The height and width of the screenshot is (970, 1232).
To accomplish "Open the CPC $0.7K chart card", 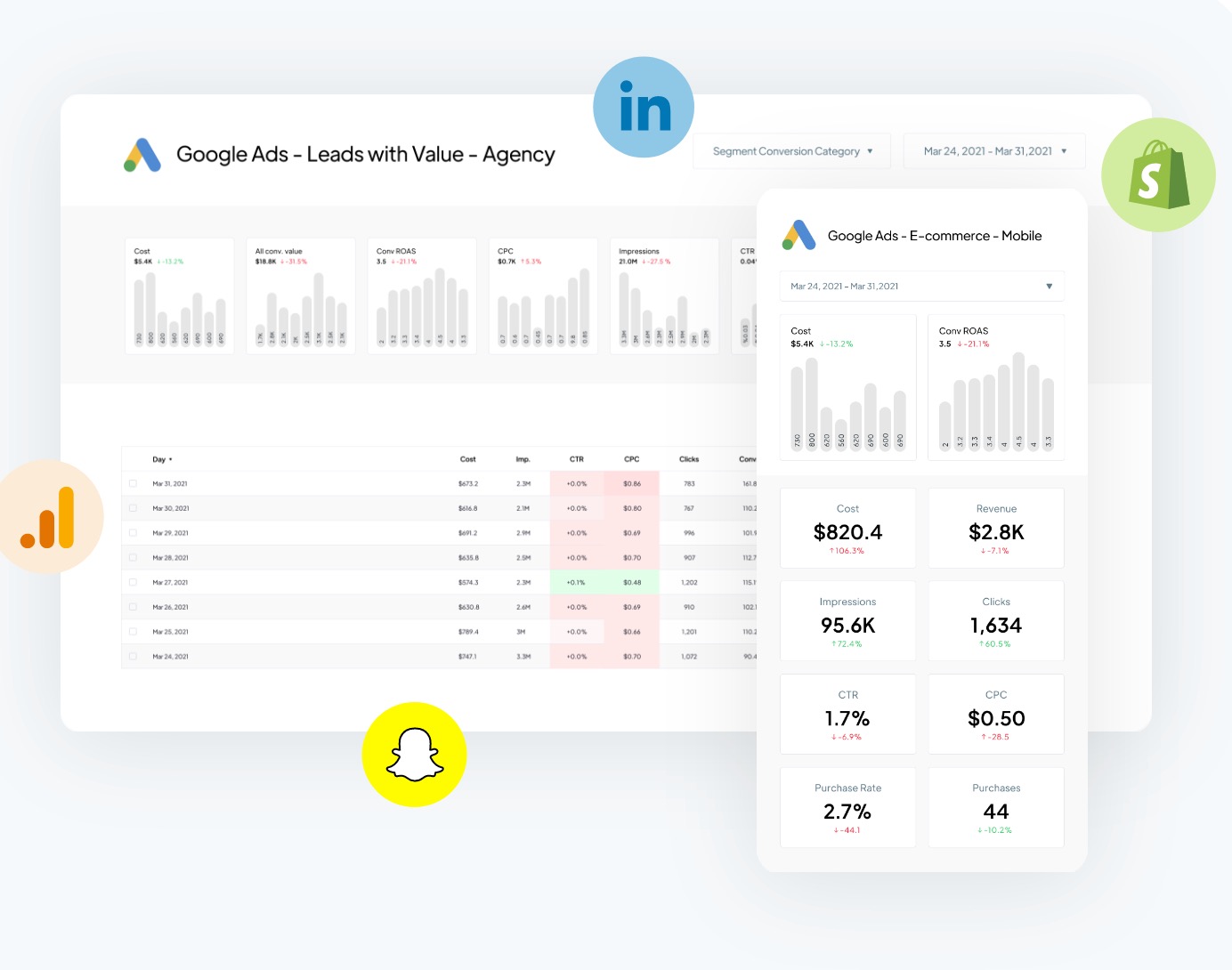I will pyautogui.click(x=543, y=296).
